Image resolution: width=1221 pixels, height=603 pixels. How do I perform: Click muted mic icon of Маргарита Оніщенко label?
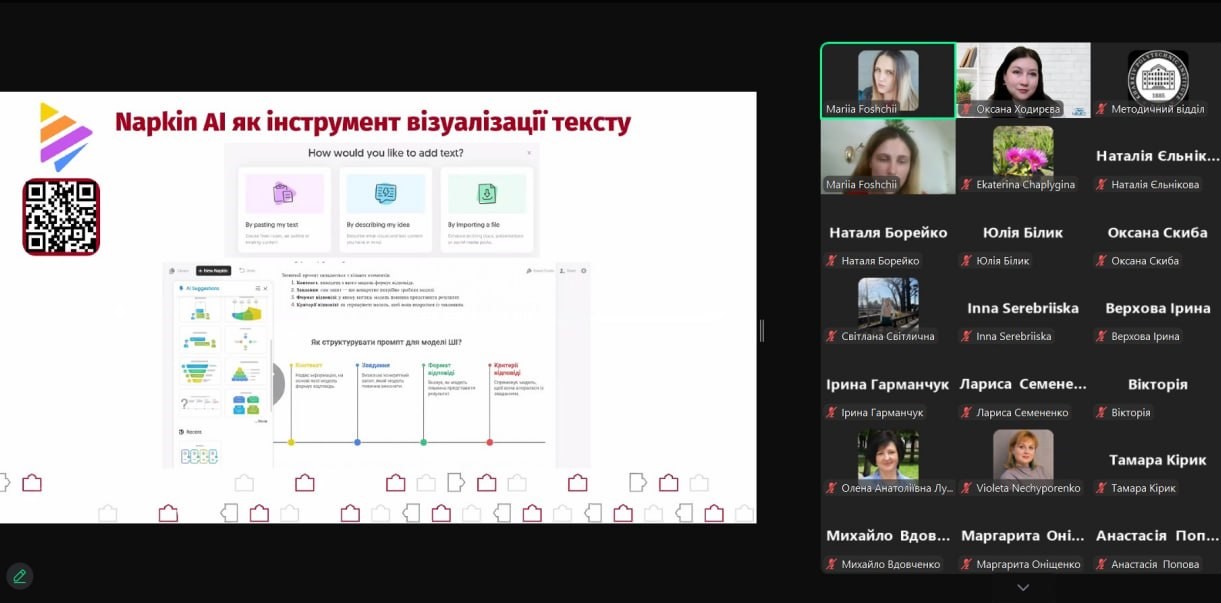967,565
